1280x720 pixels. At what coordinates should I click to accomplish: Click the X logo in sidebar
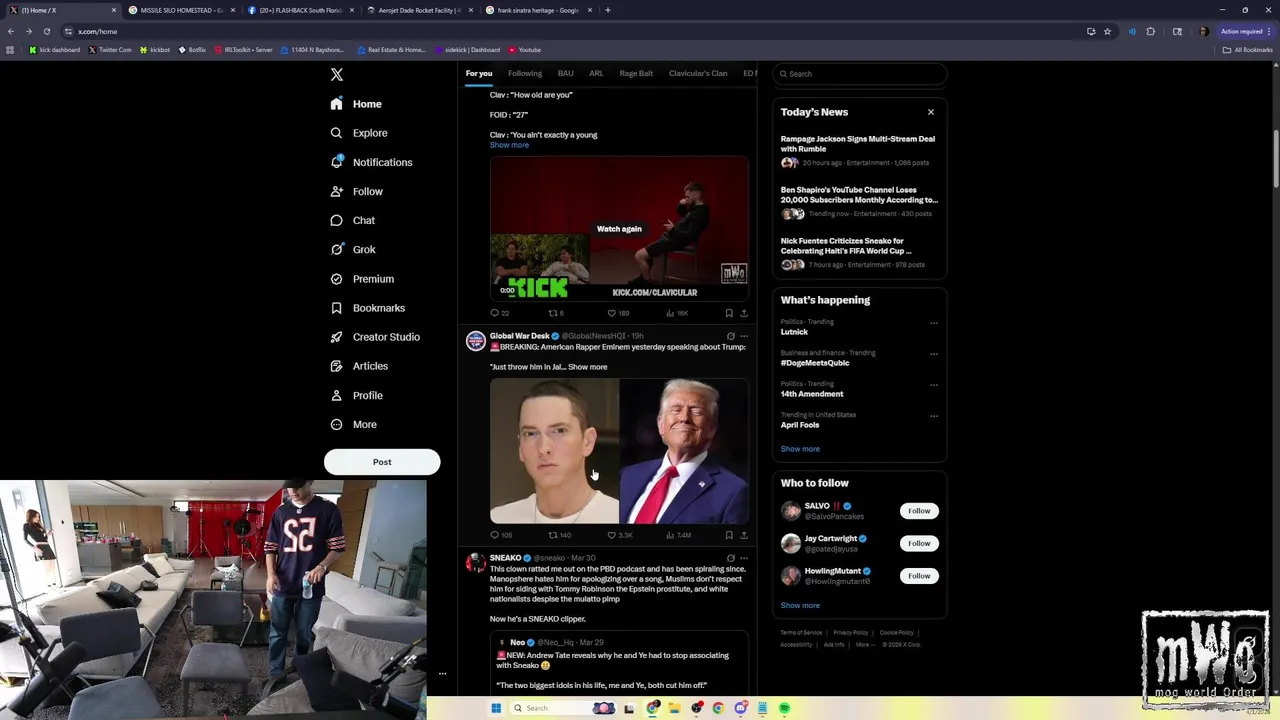coord(337,75)
